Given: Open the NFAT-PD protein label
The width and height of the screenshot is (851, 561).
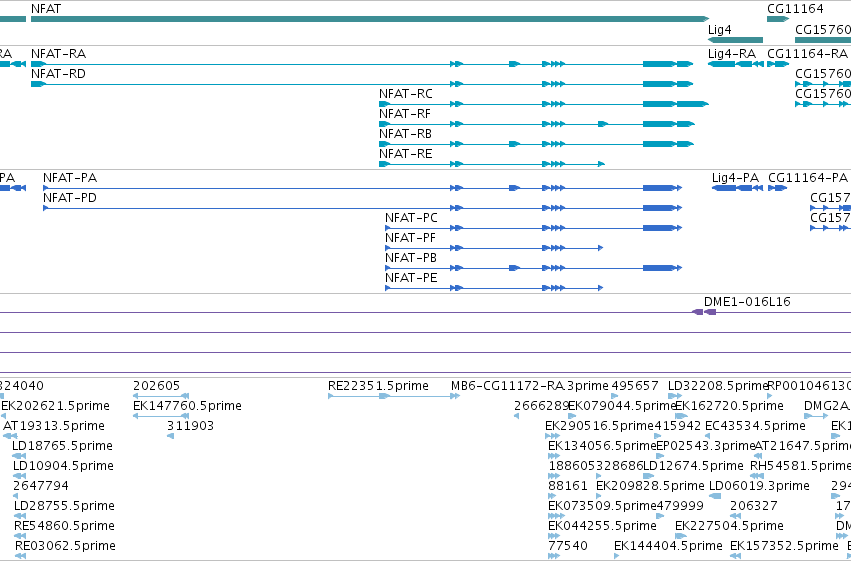Looking at the screenshot, I should click(70, 198).
